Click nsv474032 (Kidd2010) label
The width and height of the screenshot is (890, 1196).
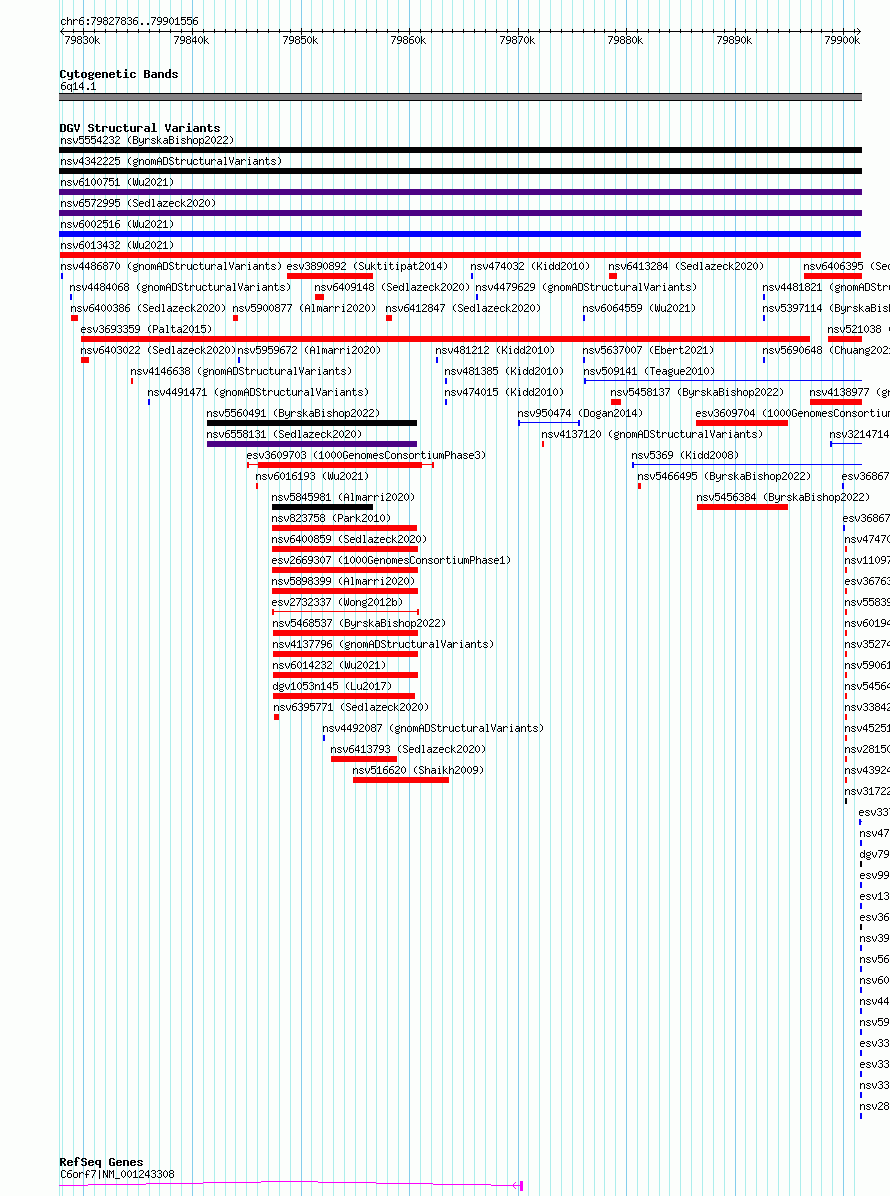530,266
